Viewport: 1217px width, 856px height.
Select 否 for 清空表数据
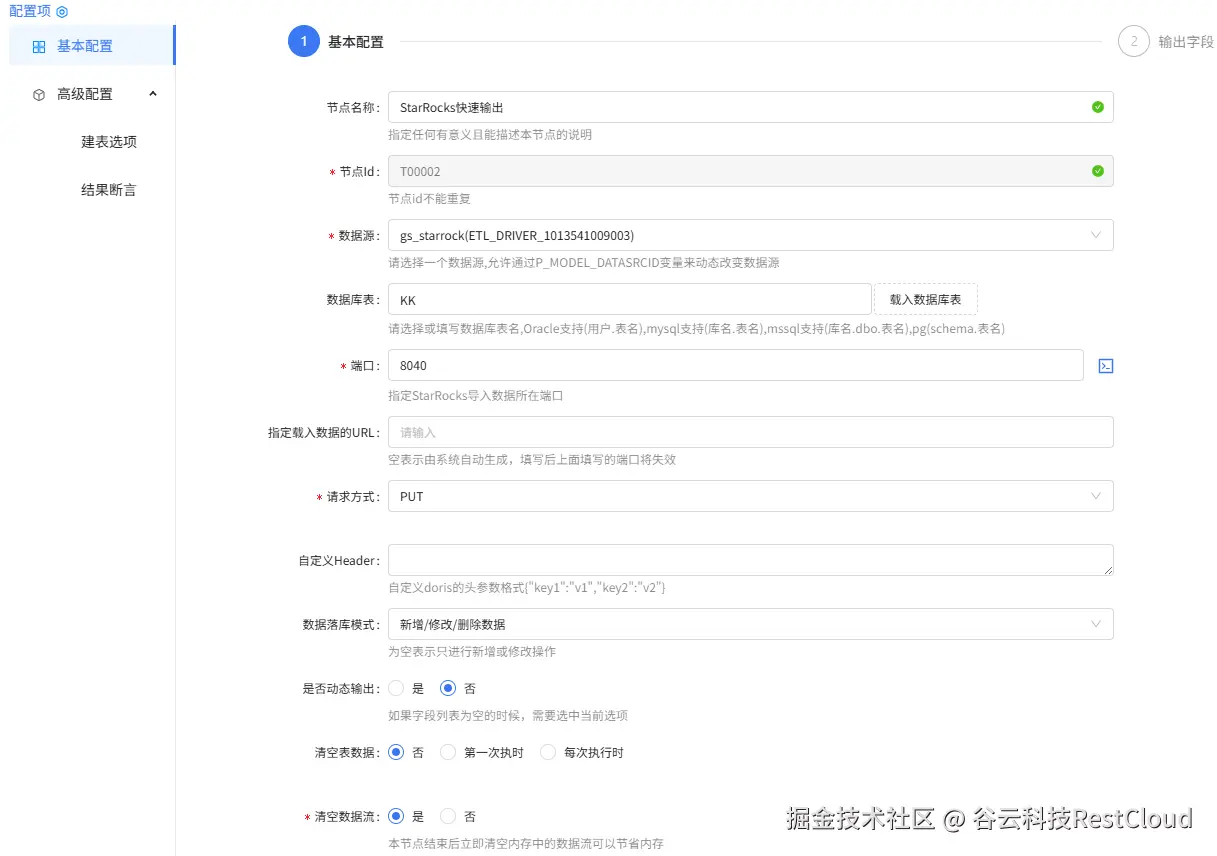point(397,752)
